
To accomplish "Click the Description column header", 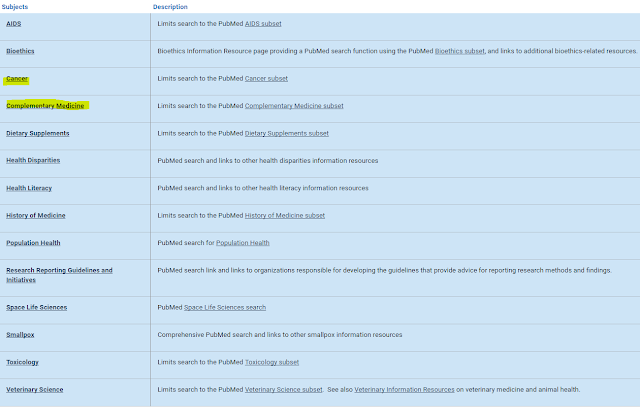I will pos(170,7).
